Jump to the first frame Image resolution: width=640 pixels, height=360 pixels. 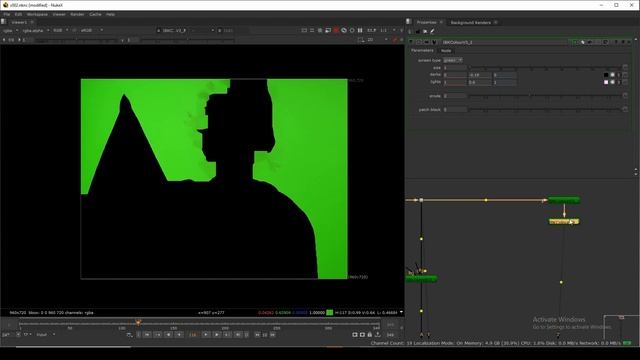(x=147, y=335)
